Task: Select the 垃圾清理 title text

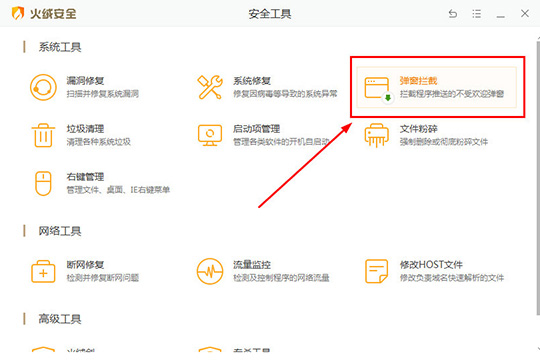Action: [x=85, y=129]
